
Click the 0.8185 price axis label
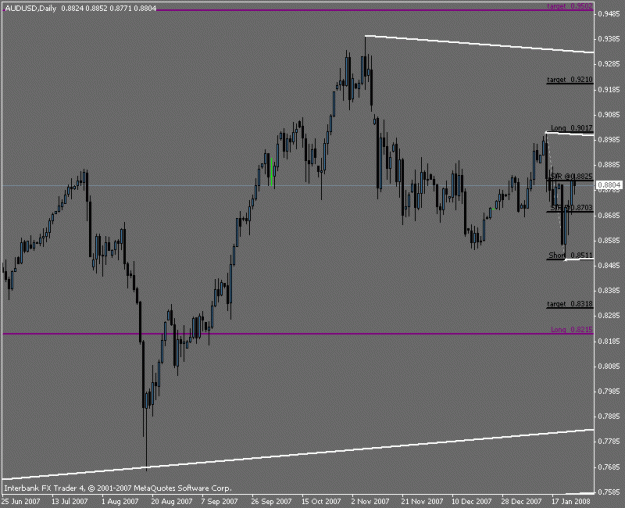(x=609, y=341)
